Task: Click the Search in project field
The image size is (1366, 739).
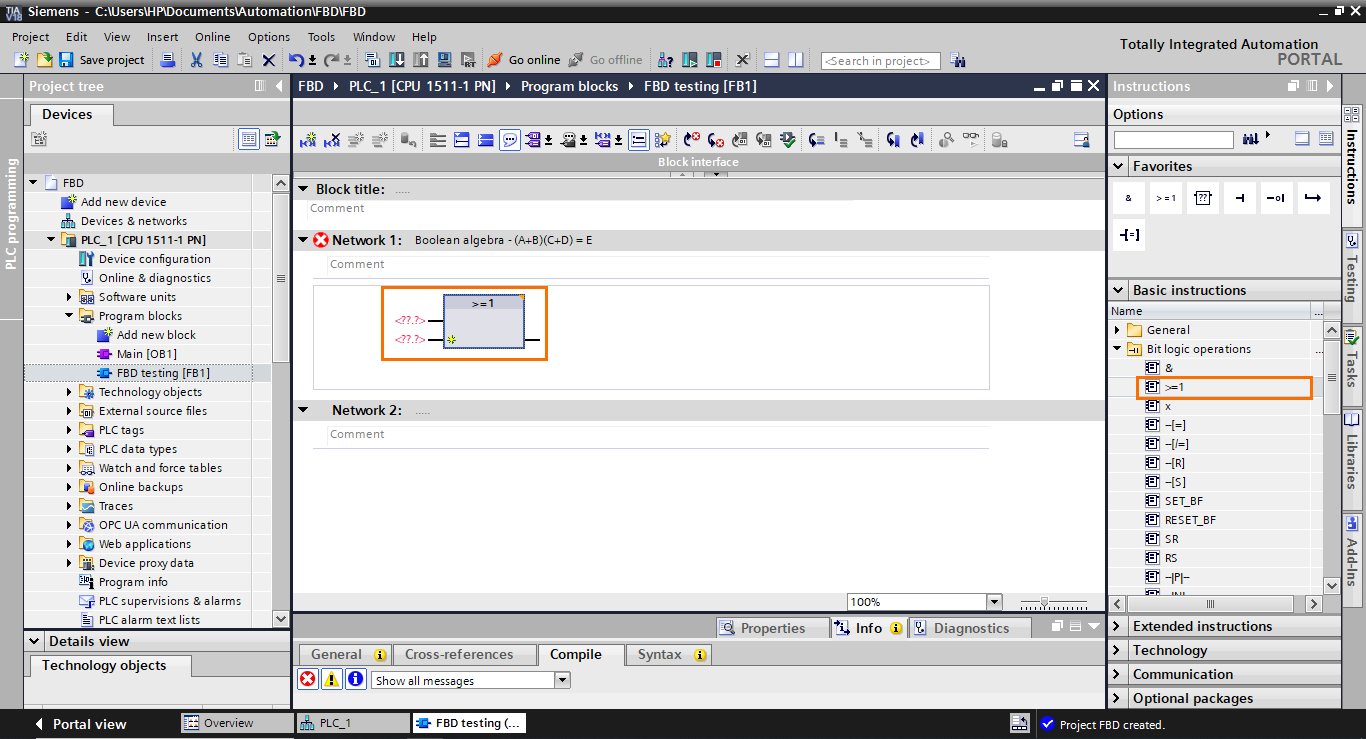Action: tap(880, 60)
